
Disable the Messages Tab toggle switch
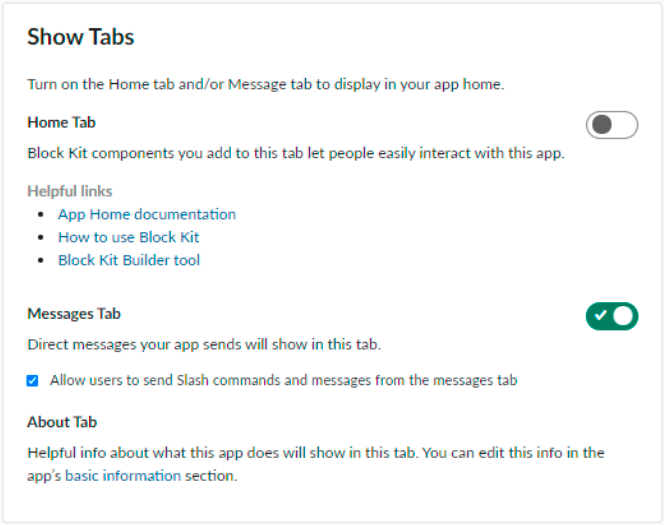(611, 316)
